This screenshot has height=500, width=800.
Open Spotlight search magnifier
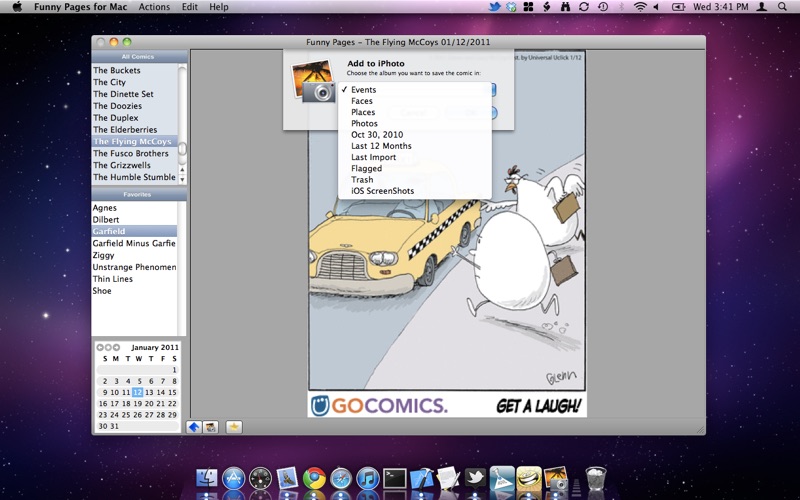point(782,7)
